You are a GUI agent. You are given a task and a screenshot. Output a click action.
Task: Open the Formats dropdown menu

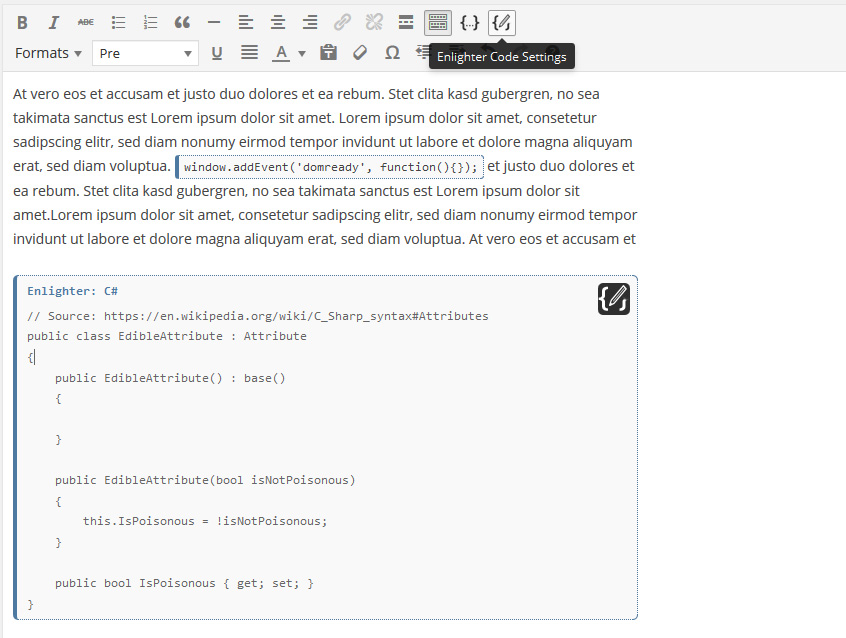(48, 53)
